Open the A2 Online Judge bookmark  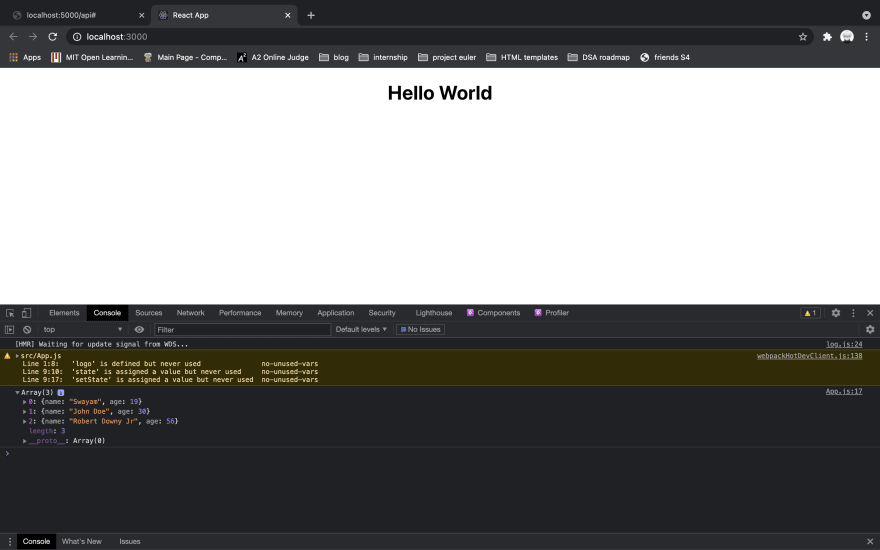[x=273, y=57]
